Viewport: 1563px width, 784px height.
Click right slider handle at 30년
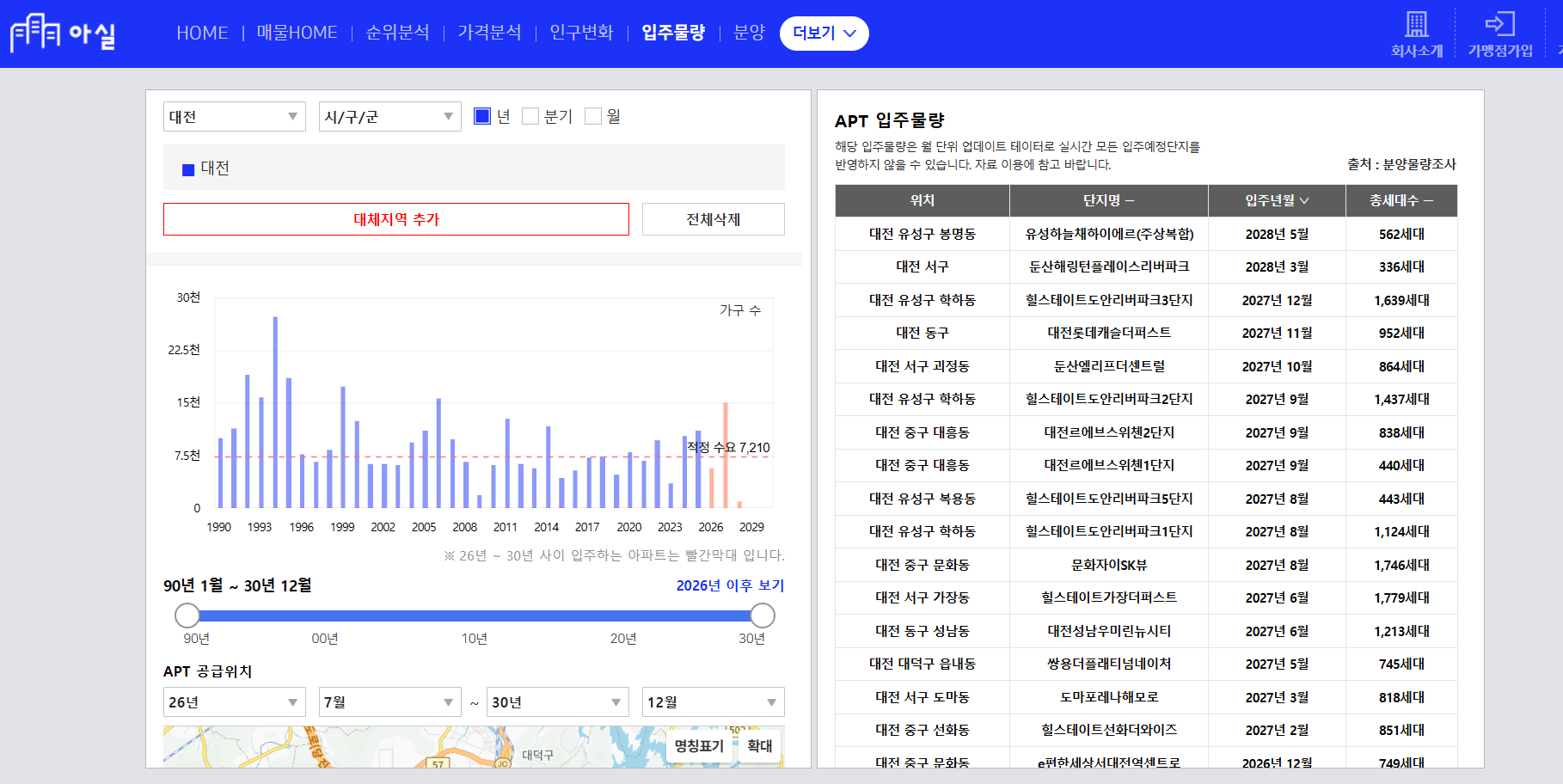pyautogui.click(x=763, y=616)
